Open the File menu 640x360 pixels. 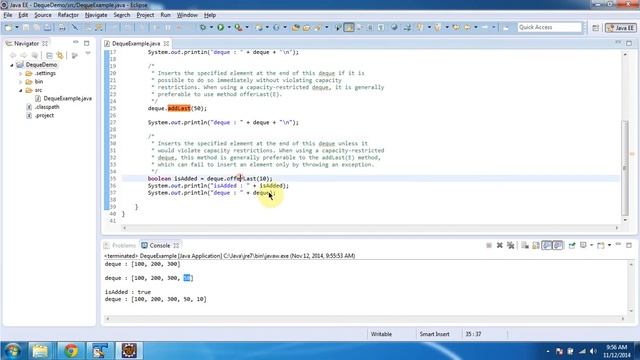tap(8, 15)
